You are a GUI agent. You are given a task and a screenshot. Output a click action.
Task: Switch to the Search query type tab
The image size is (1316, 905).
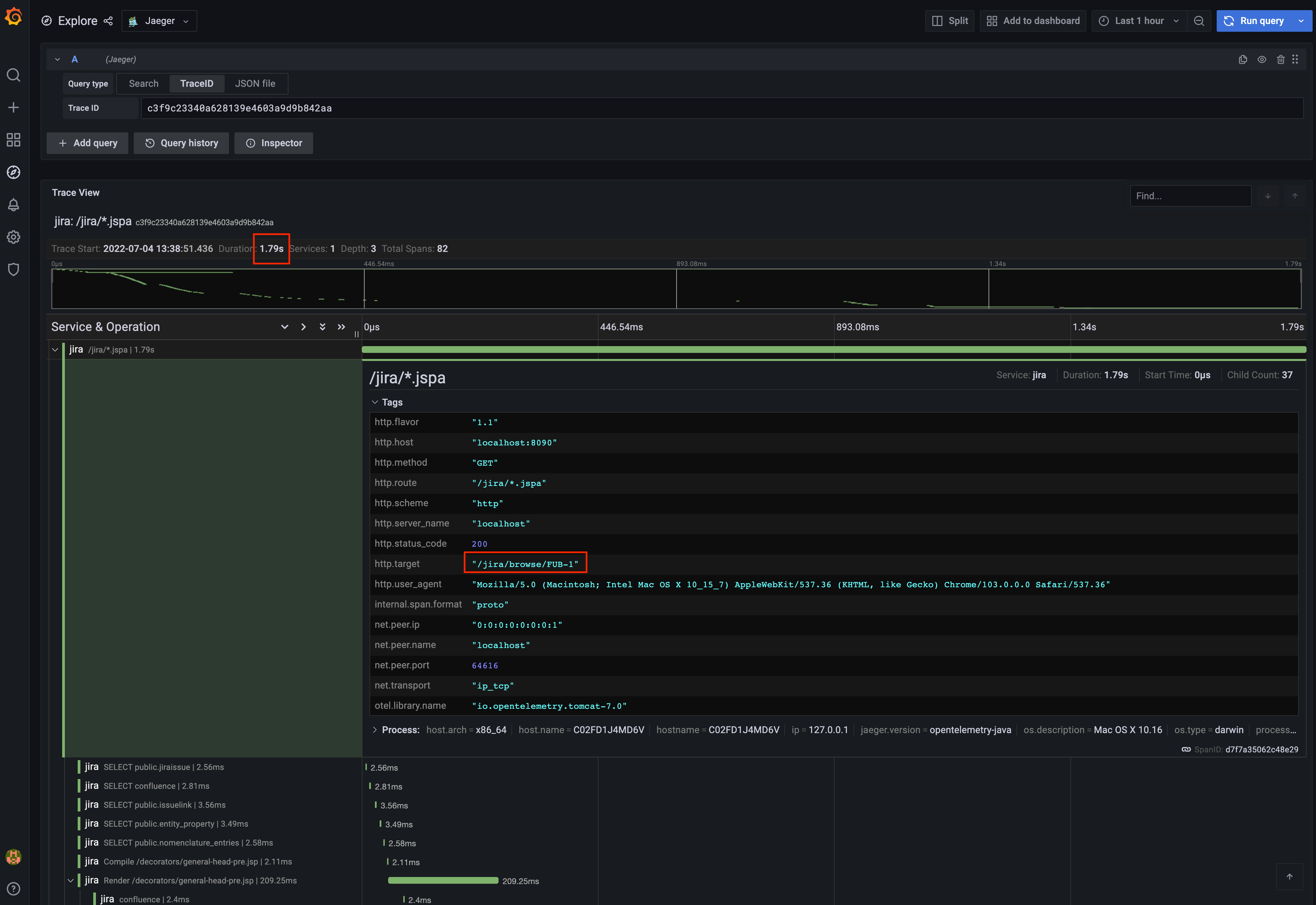tap(144, 83)
